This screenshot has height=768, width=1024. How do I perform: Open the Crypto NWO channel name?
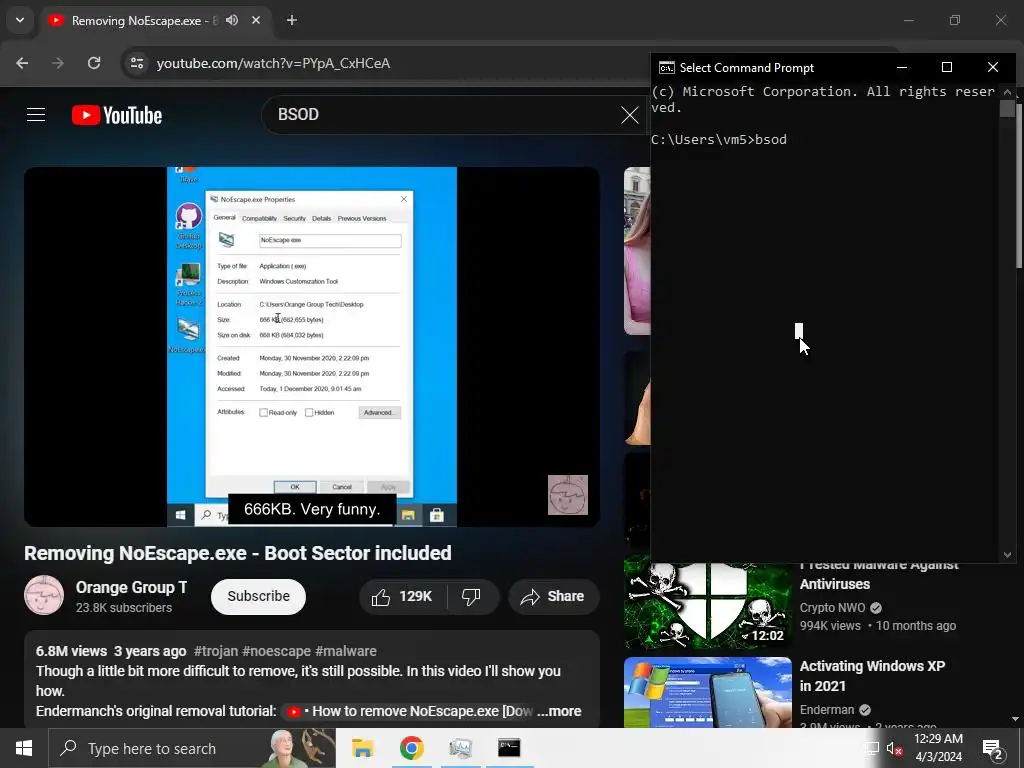(832, 608)
